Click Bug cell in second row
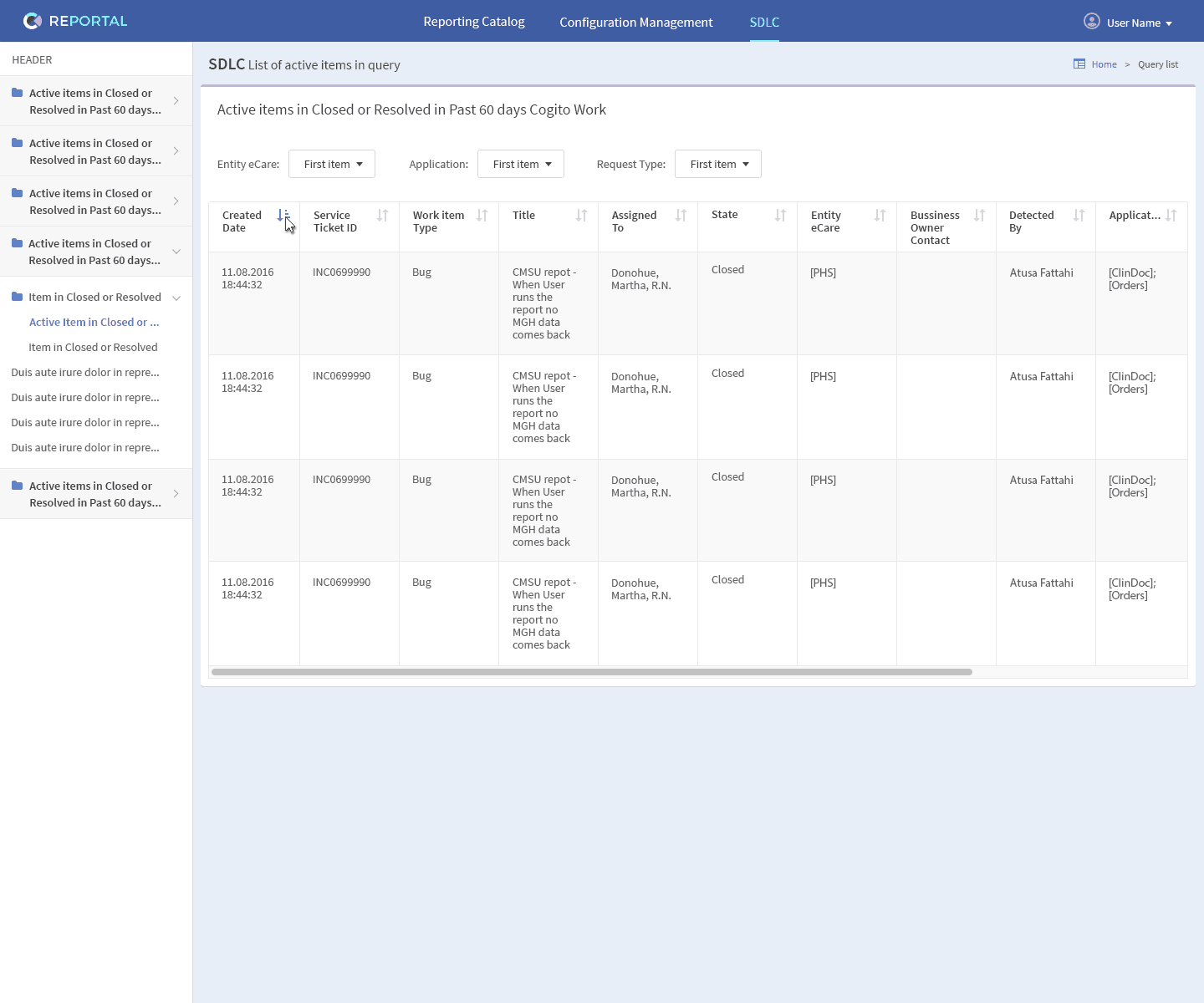The height and width of the screenshot is (1003, 1204). pos(421,375)
